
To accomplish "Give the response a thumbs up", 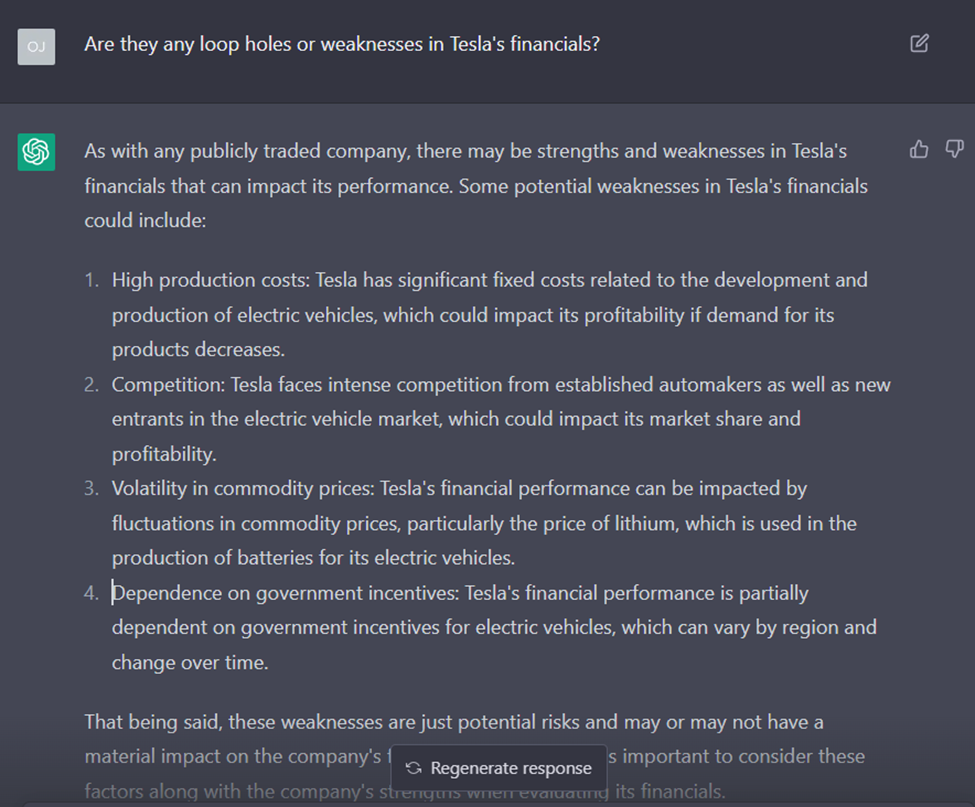I will [x=919, y=149].
